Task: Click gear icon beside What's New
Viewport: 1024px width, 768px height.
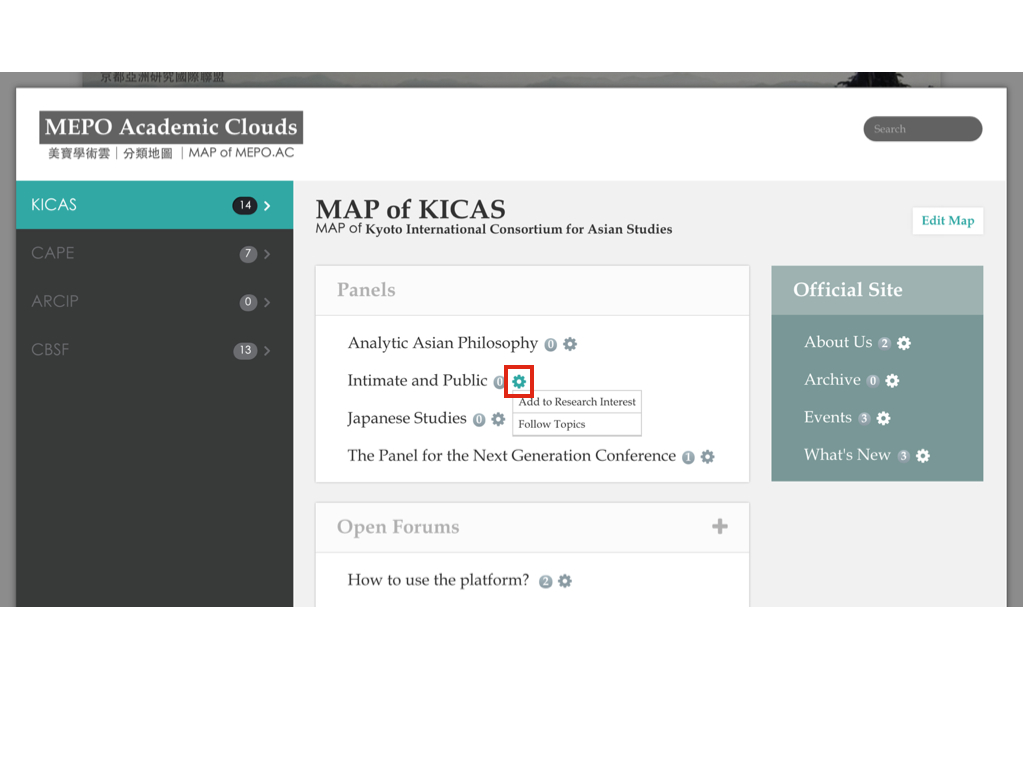Action: [923, 456]
